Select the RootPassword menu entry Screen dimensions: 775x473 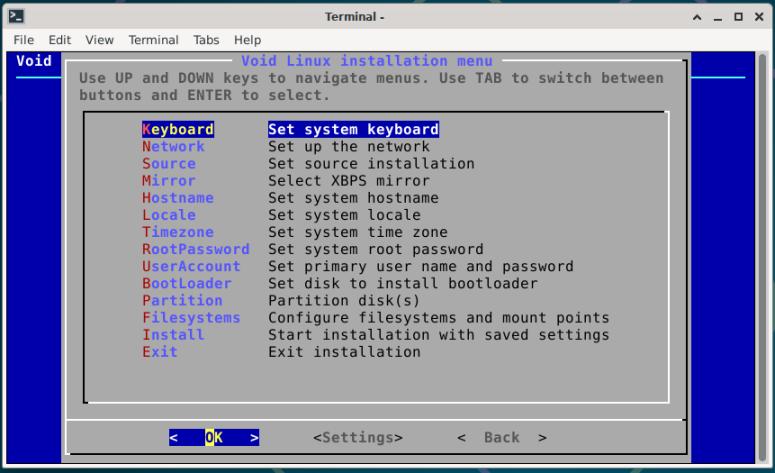click(196, 249)
